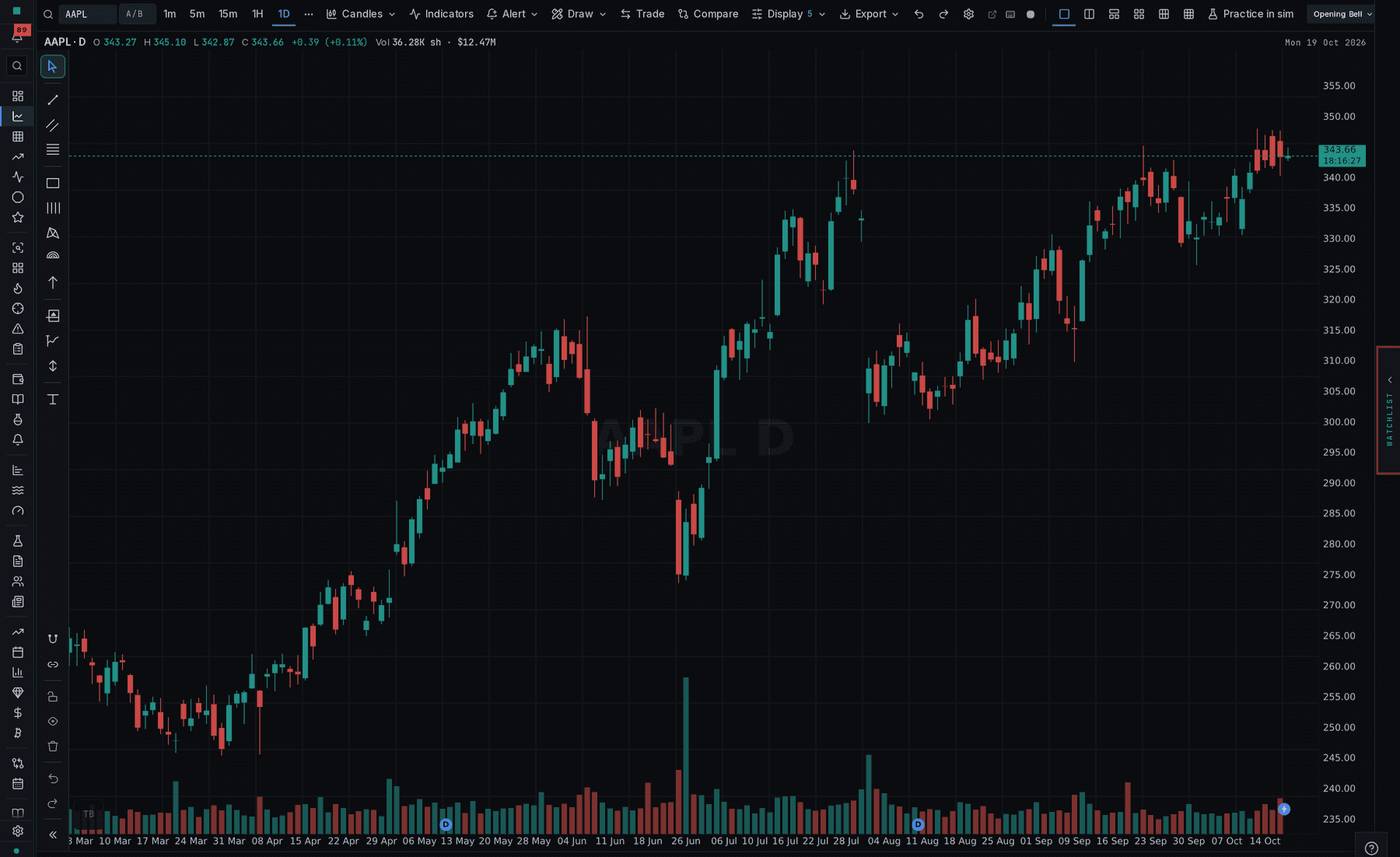The height and width of the screenshot is (857, 1400).
Task: Switch to four-chart grid layout
Action: (x=1139, y=14)
